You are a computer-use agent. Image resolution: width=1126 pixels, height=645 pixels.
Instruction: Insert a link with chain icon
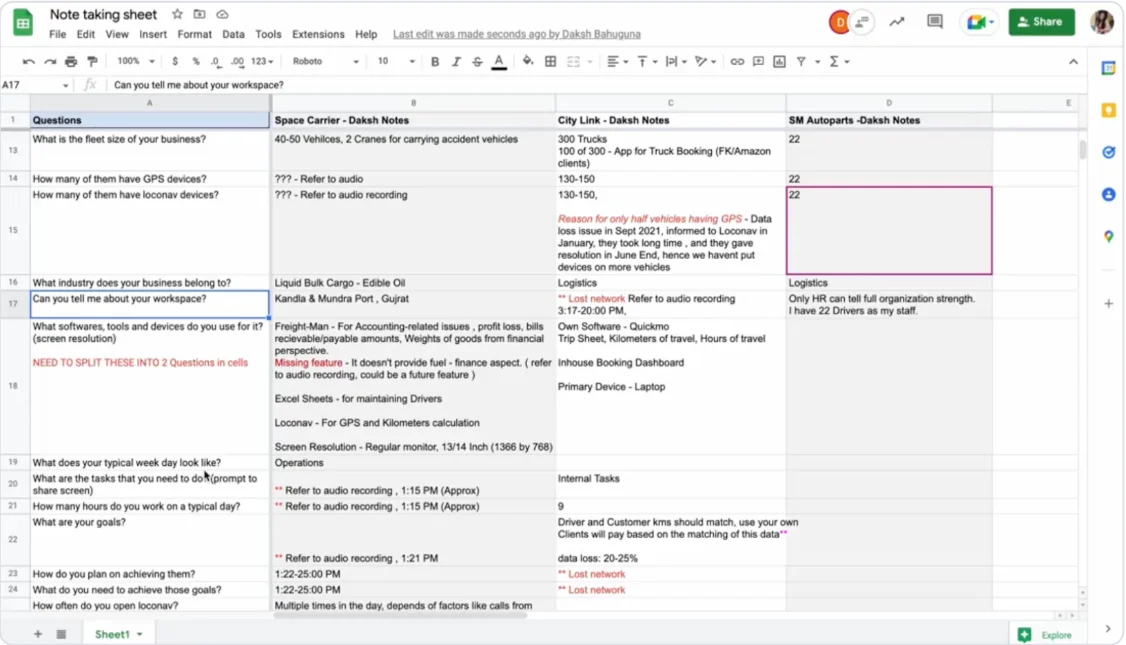coord(737,62)
